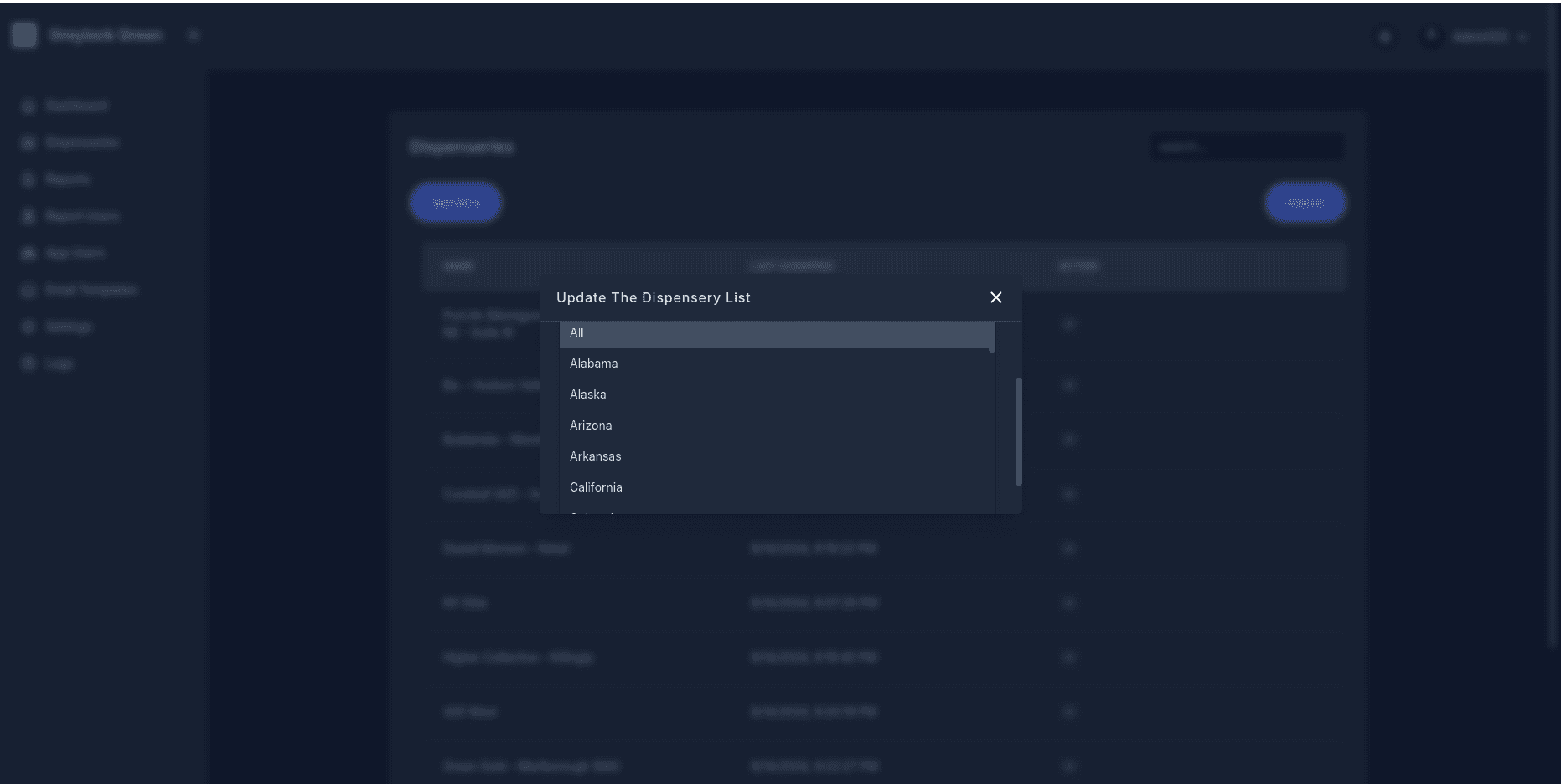The width and height of the screenshot is (1561, 784).
Task: Select Arizona from the state options
Action: point(777,426)
